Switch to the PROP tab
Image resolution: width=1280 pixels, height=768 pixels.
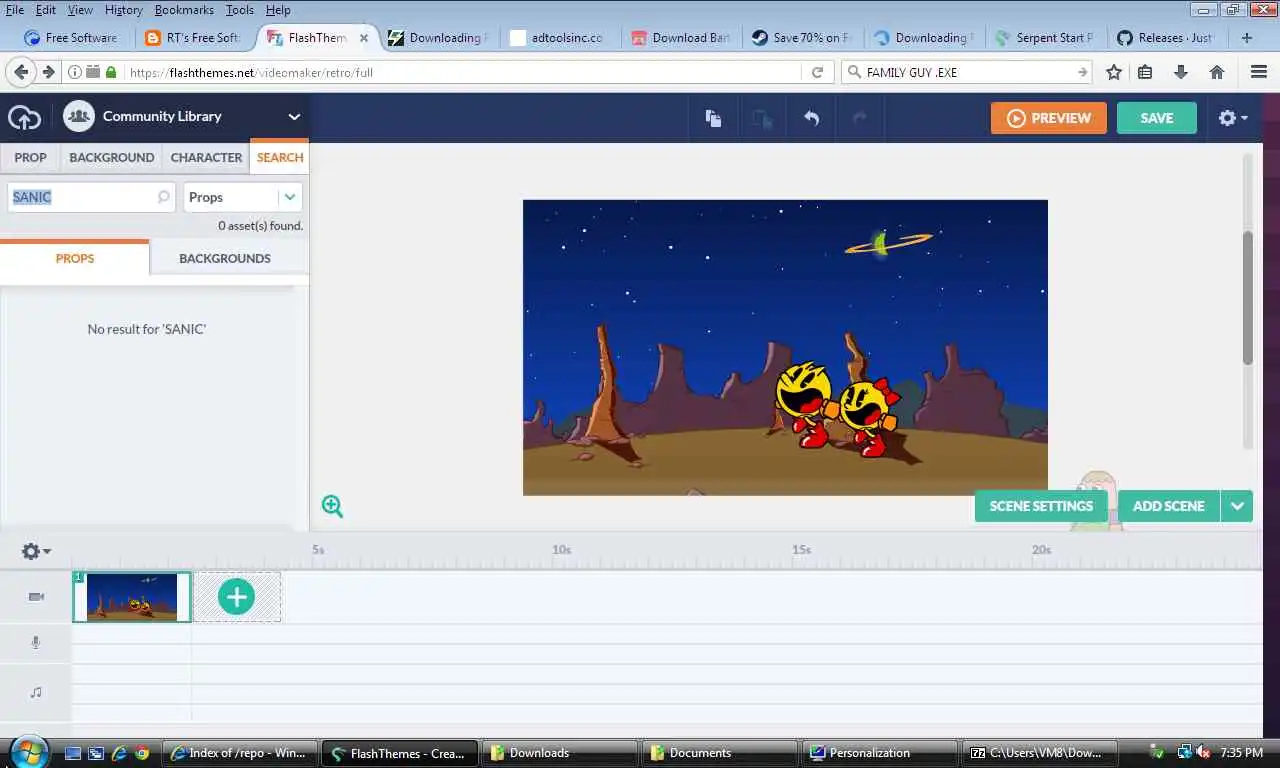click(30, 157)
